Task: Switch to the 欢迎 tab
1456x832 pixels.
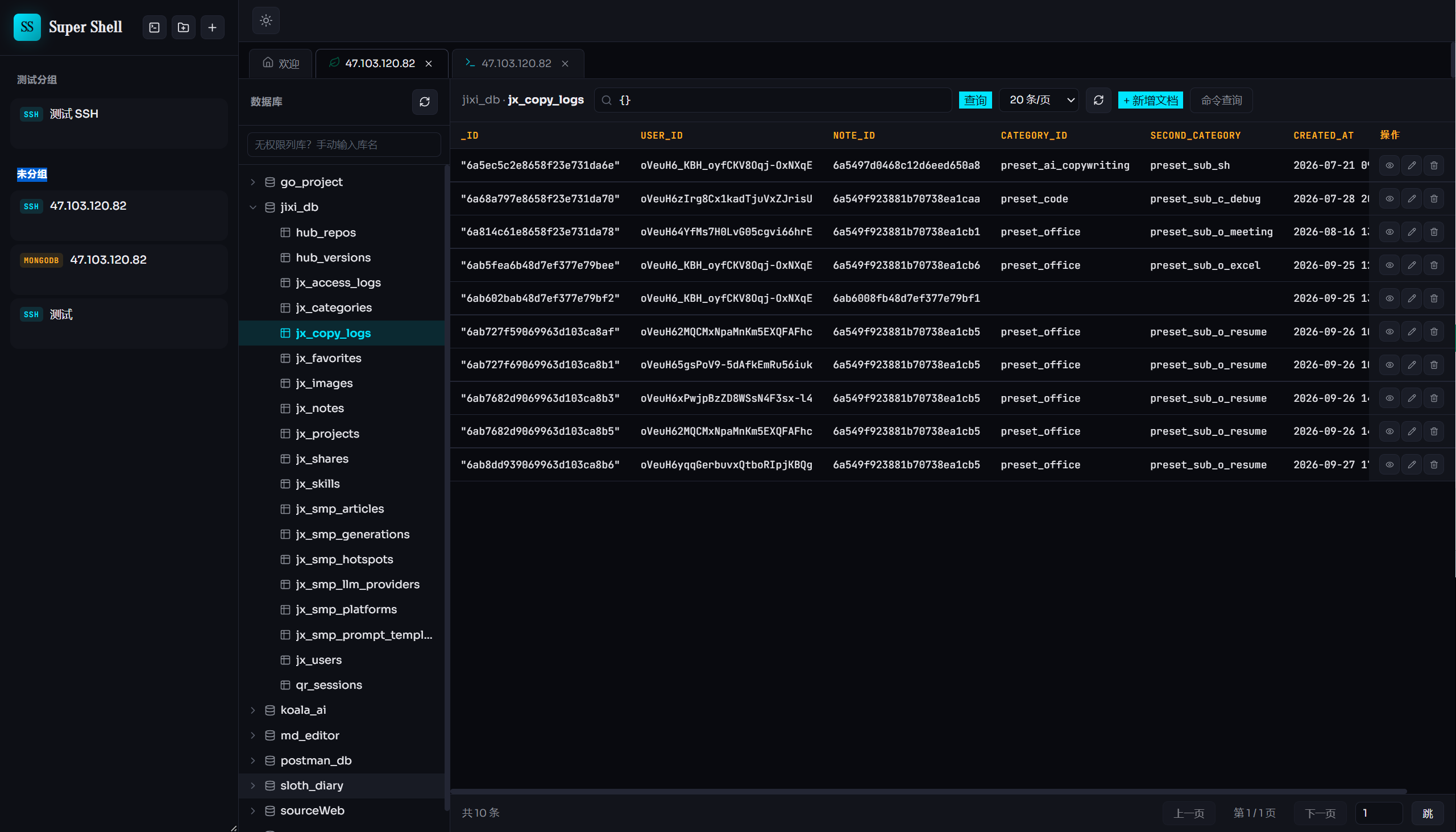Action: (281, 64)
